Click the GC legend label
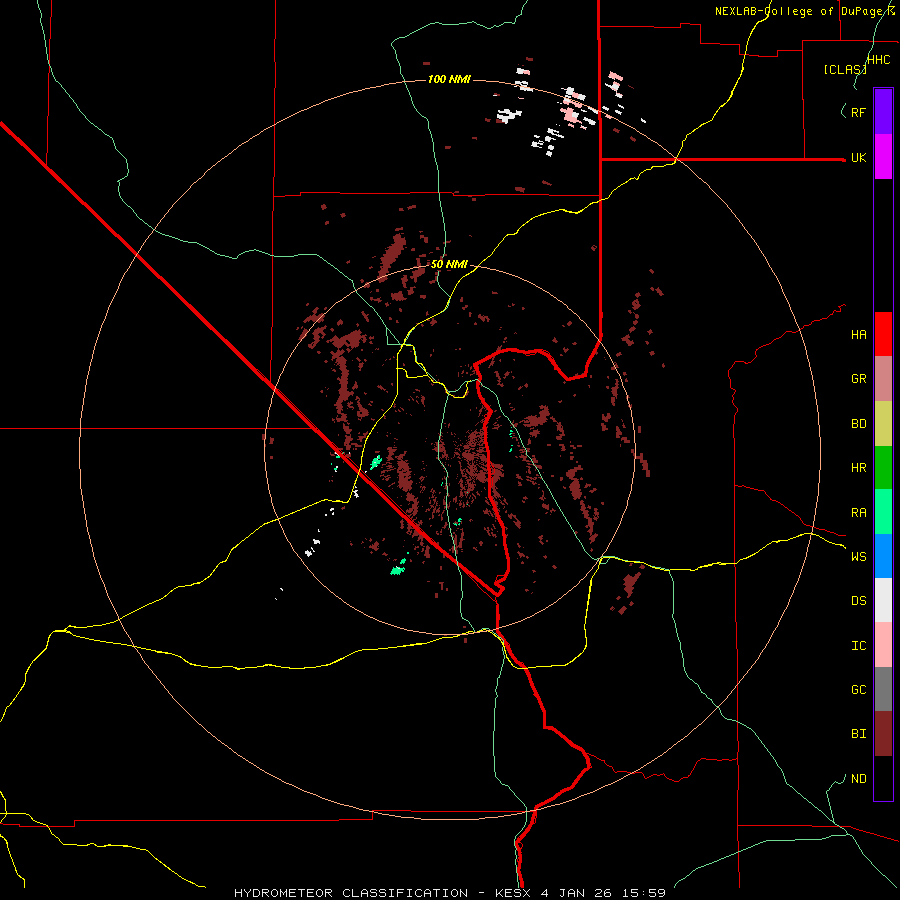 point(858,689)
